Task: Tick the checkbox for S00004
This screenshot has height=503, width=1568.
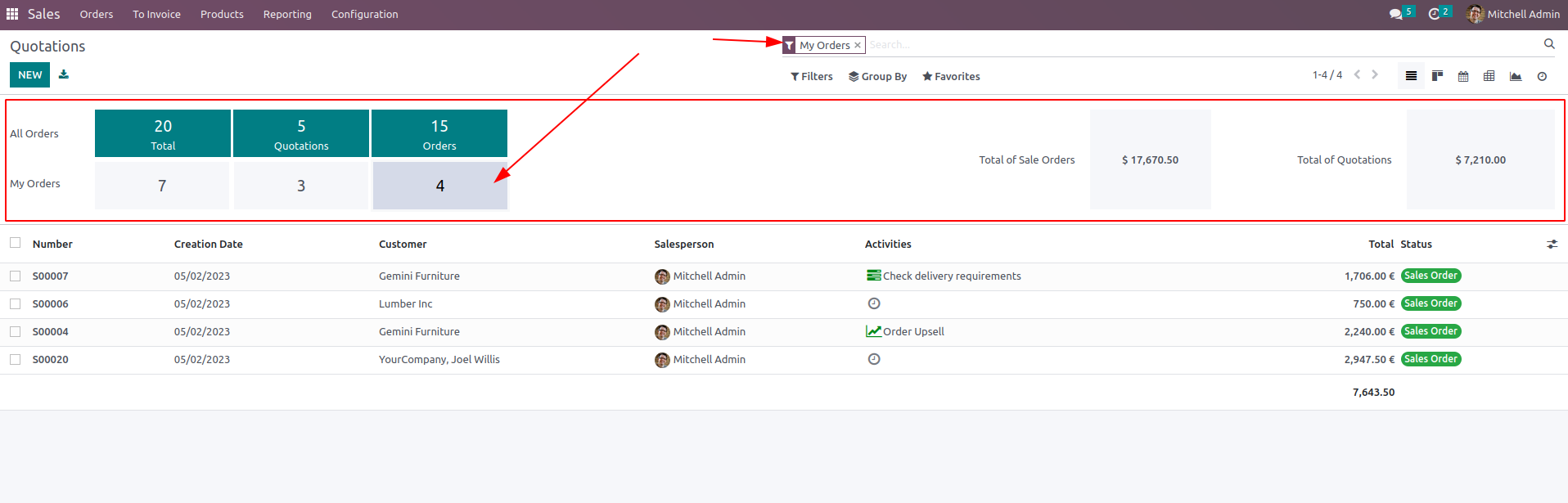Action: pyautogui.click(x=15, y=332)
